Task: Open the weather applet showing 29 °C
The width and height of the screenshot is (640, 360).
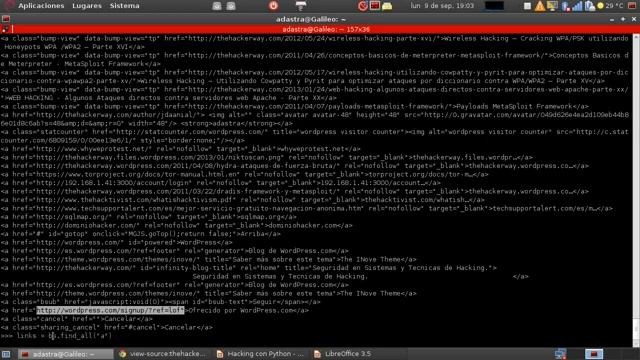Action: click(610, 6)
